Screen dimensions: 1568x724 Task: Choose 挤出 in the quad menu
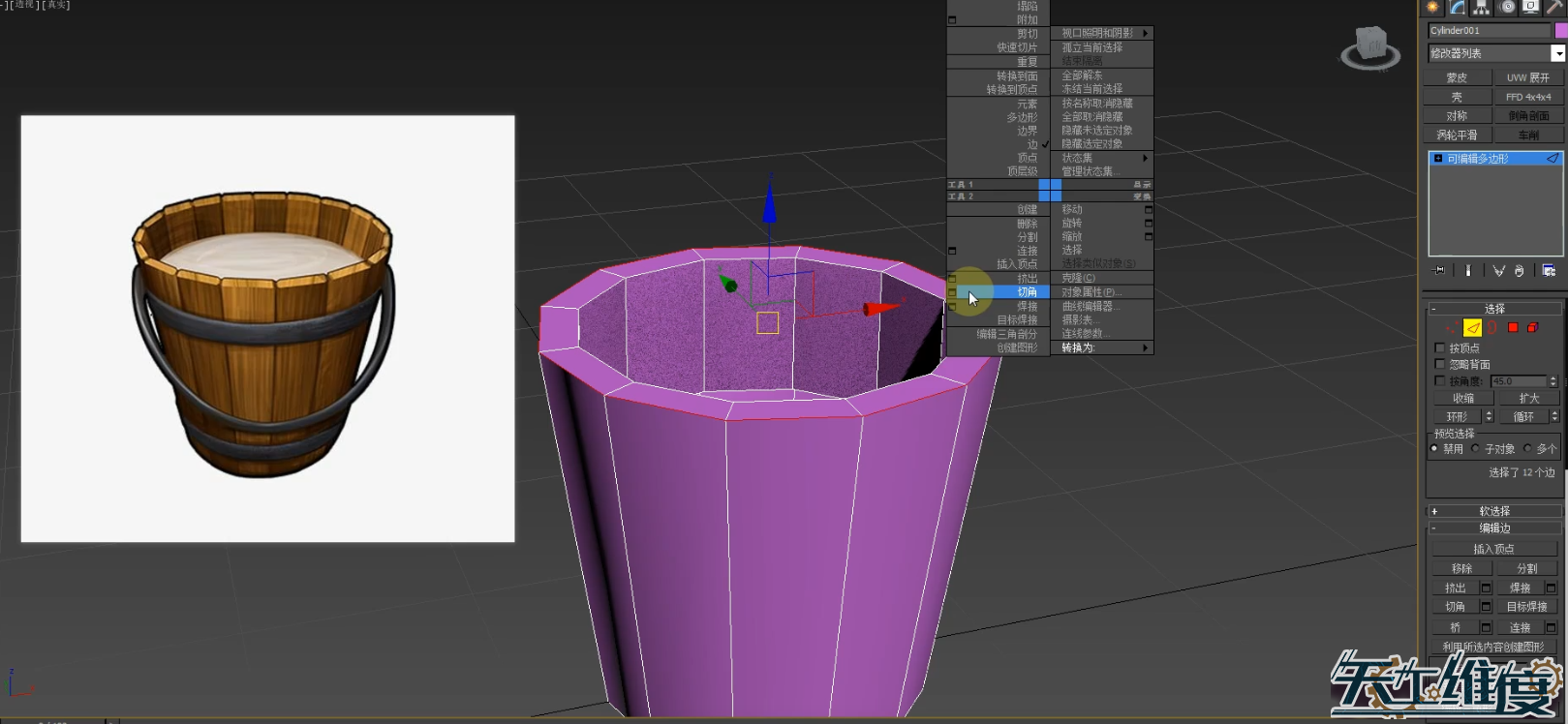pyautogui.click(x=1027, y=279)
